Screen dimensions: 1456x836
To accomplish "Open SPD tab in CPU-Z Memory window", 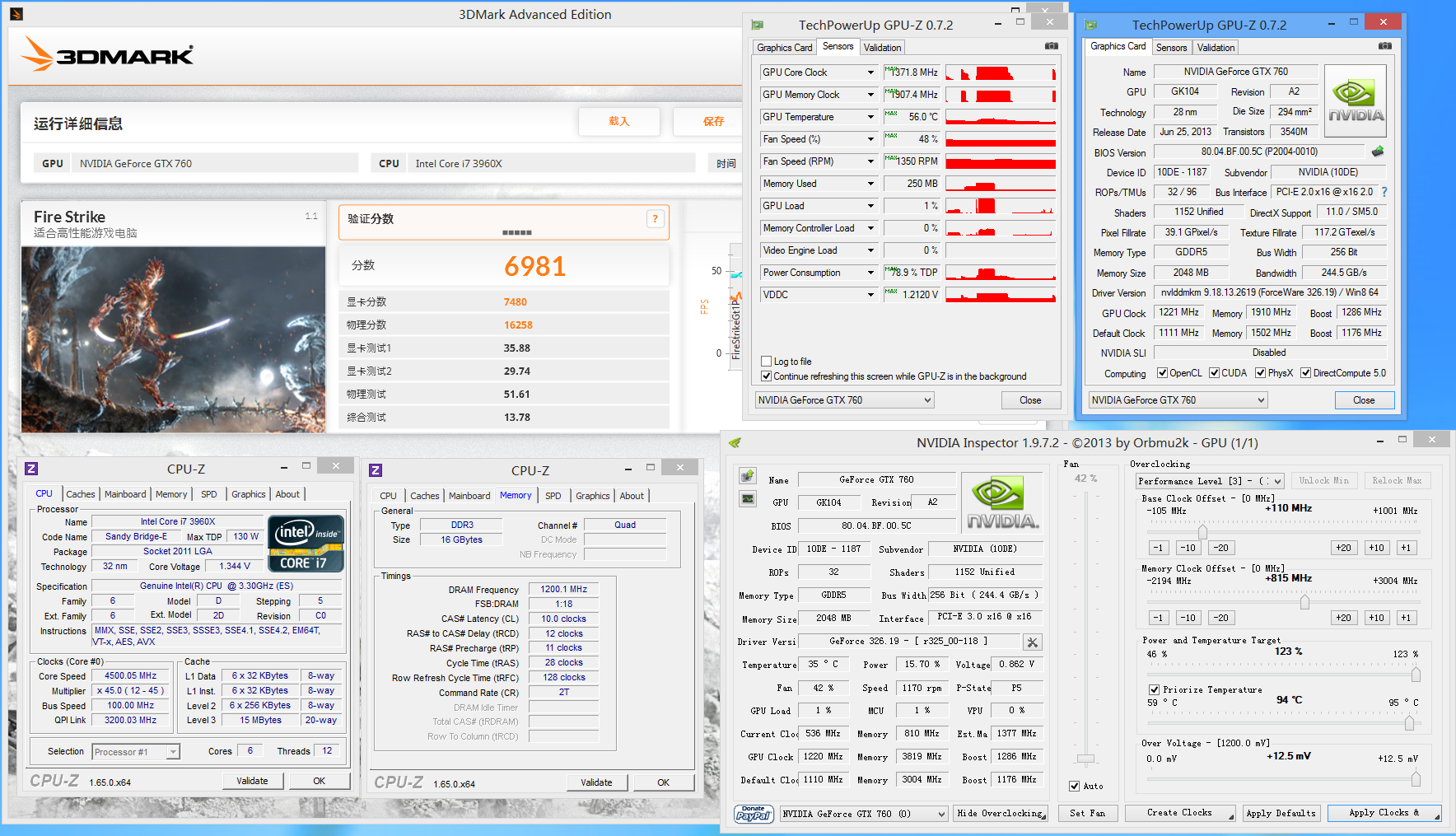I will (553, 496).
